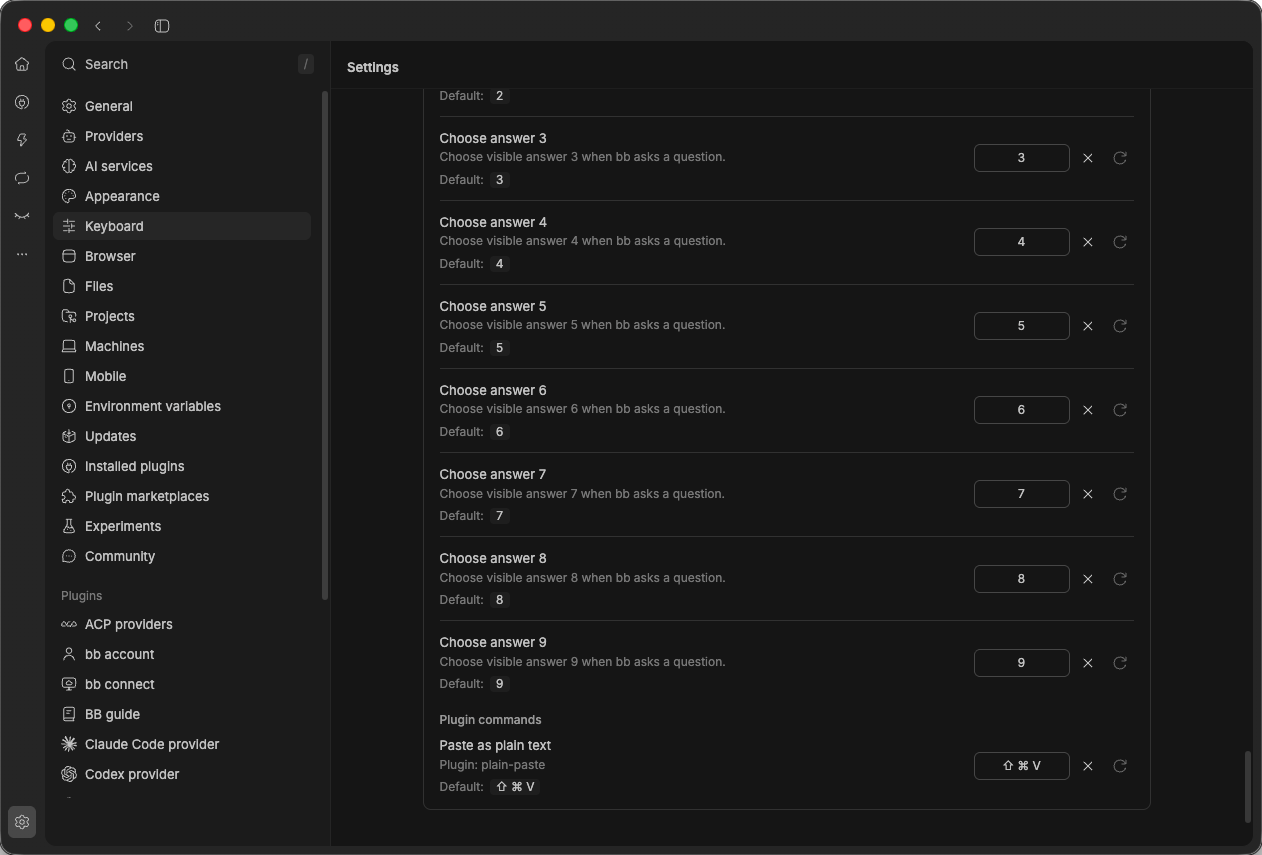Edit shortcut field for Choose answer 8
This screenshot has width=1262, height=855.
click(x=1021, y=579)
